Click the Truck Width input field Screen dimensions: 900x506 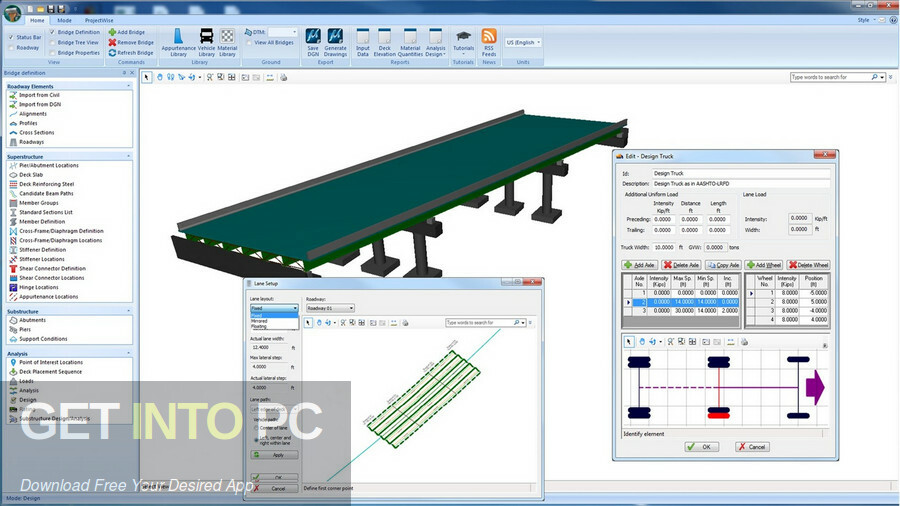click(x=664, y=247)
